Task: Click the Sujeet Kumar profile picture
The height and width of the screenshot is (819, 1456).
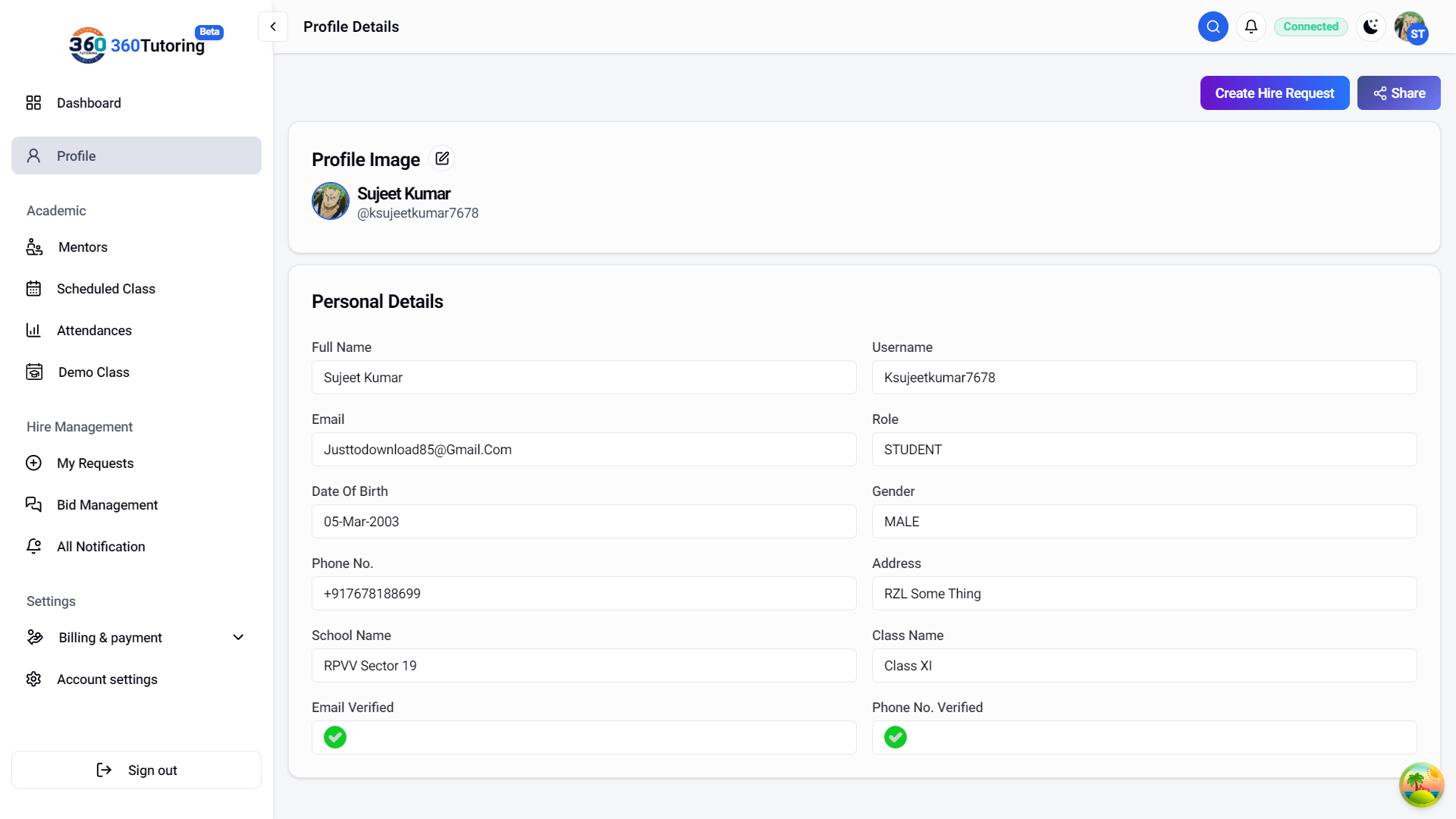Action: click(x=331, y=201)
